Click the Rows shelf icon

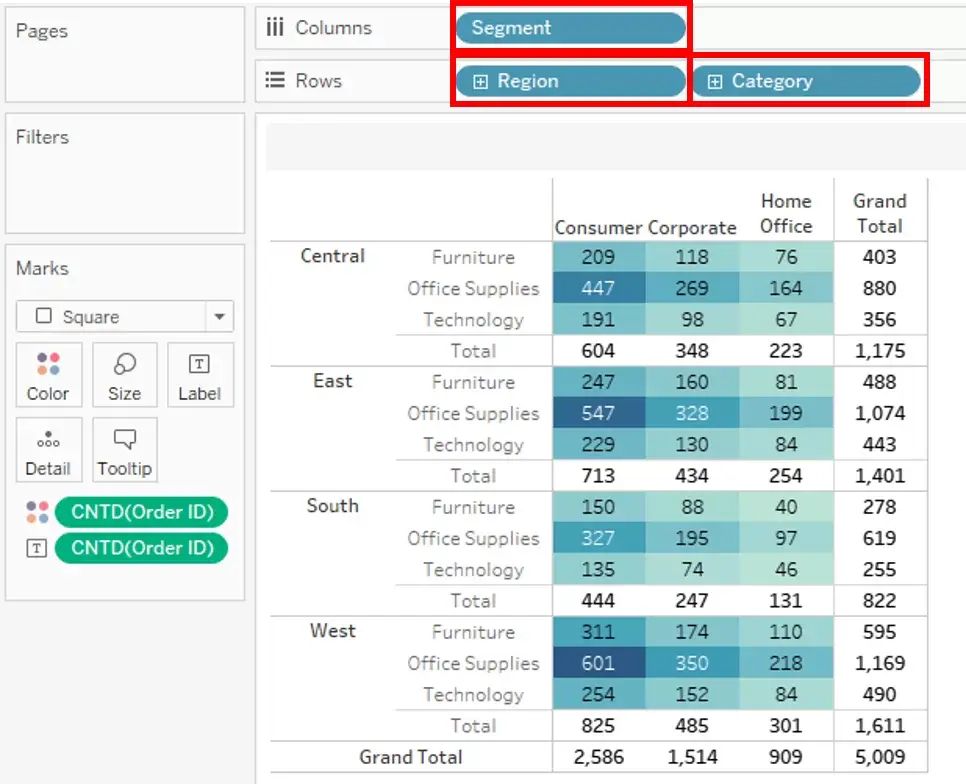pyautogui.click(x=275, y=80)
